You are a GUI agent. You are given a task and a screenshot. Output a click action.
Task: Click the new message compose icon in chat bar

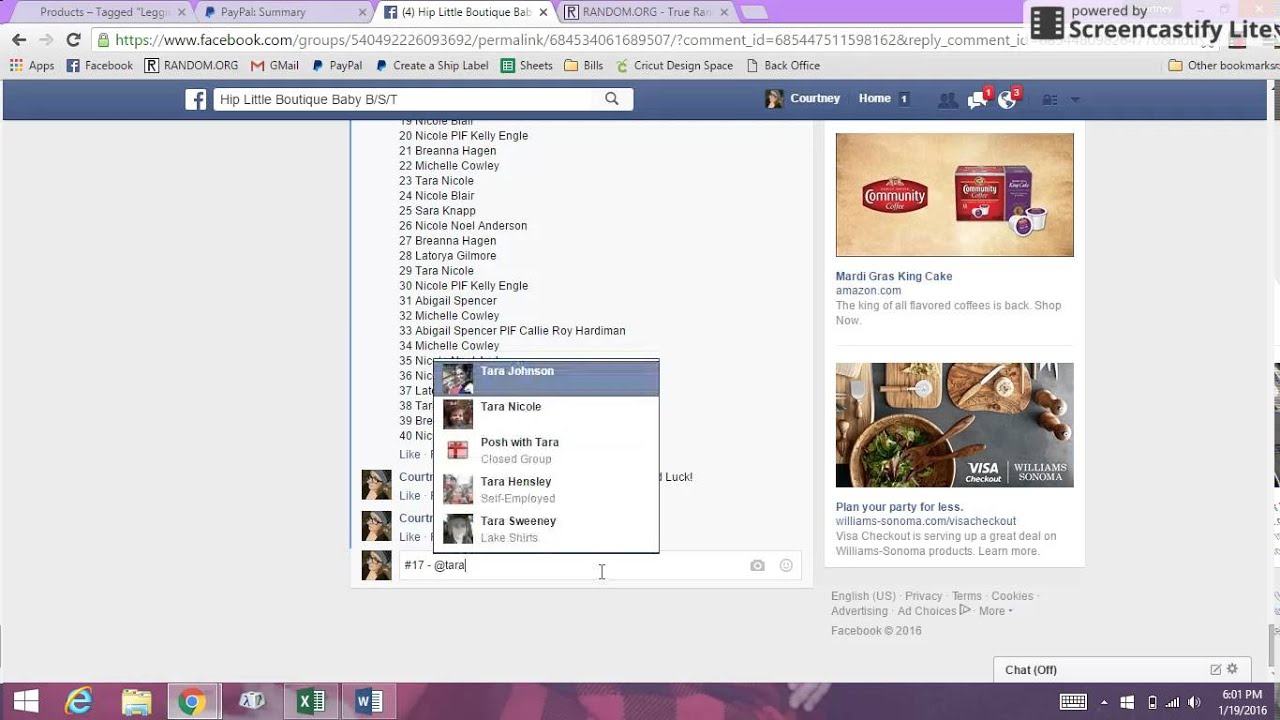point(1216,669)
